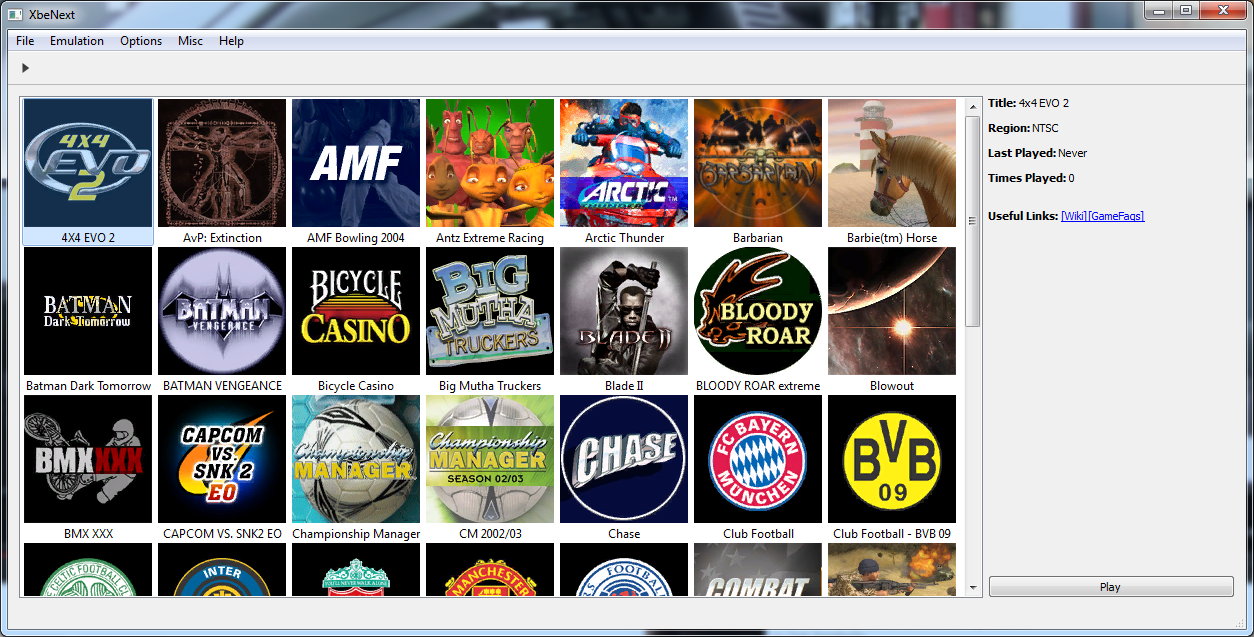
Task: Open the Options menu
Action: click(x=141, y=41)
